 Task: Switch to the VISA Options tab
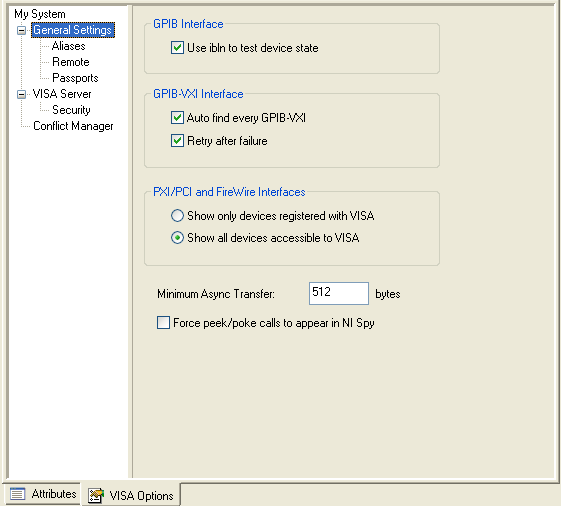click(x=131, y=495)
